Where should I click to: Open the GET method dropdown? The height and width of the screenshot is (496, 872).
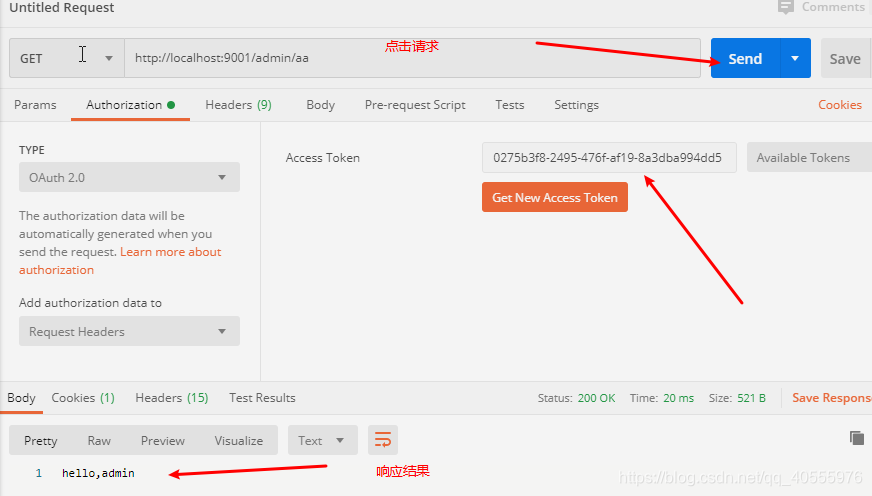point(67,58)
